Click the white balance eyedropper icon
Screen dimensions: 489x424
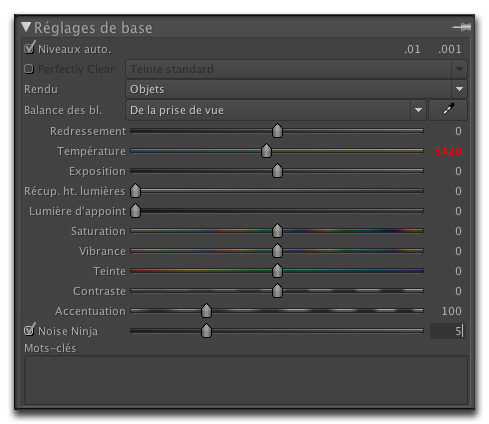[x=448, y=110]
